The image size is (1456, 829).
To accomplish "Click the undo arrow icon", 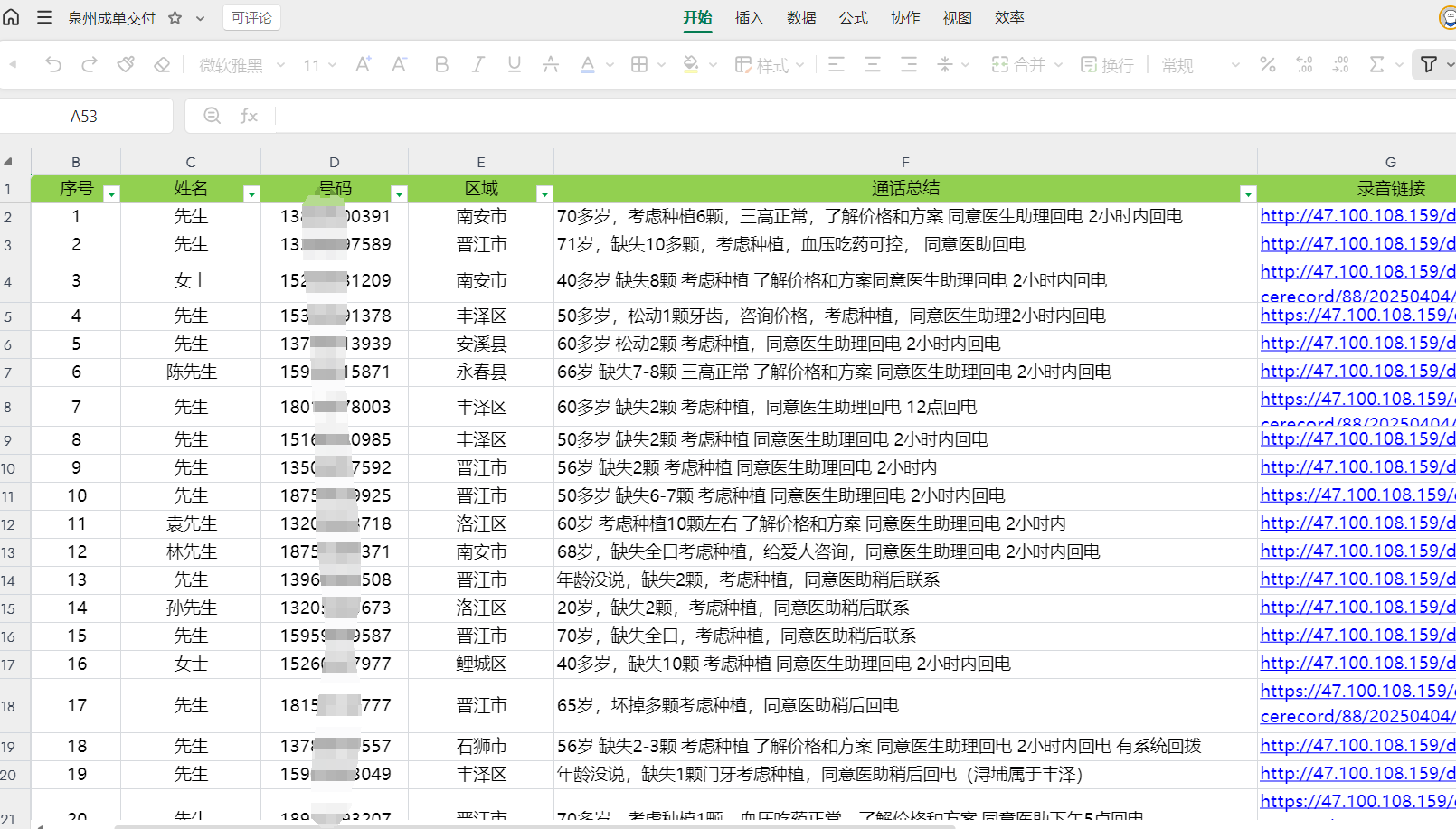I will click(x=53, y=65).
